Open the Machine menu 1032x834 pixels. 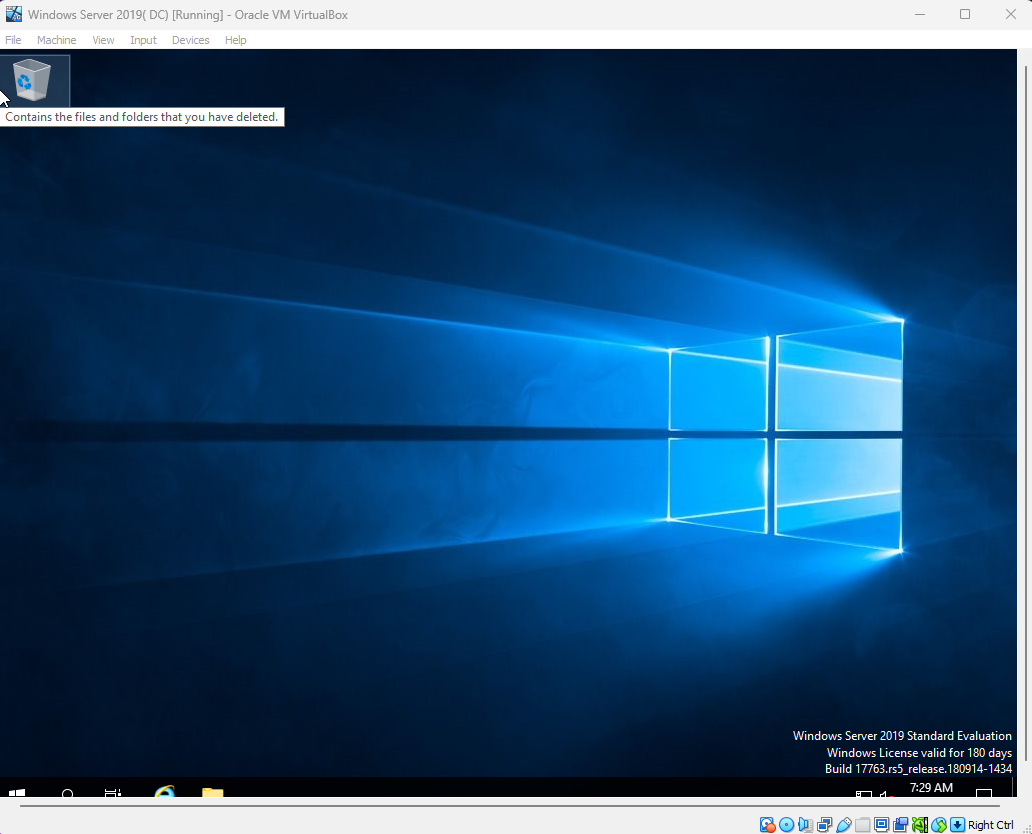coord(57,40)
